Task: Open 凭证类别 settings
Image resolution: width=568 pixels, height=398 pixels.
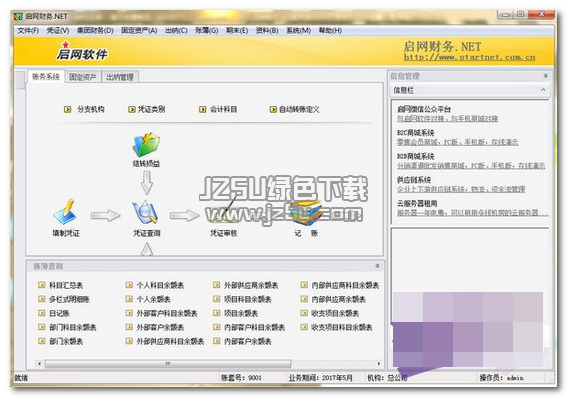Action: pos(147,109)
